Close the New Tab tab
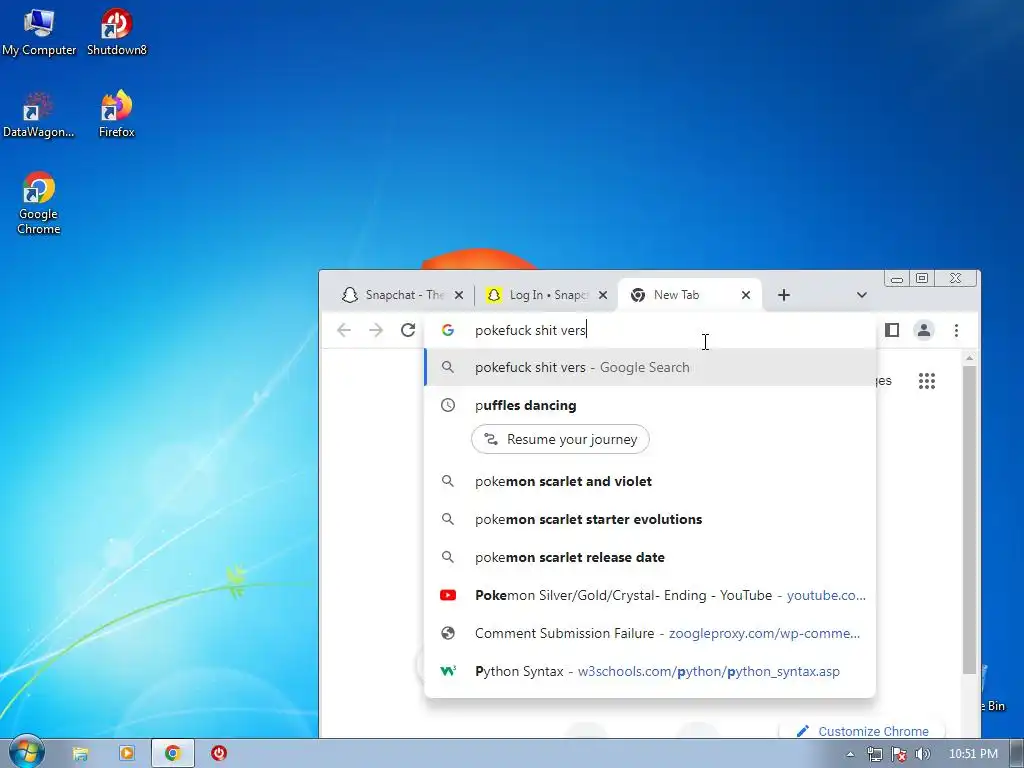Viewport: 1024px width, 768px height. 746,295
